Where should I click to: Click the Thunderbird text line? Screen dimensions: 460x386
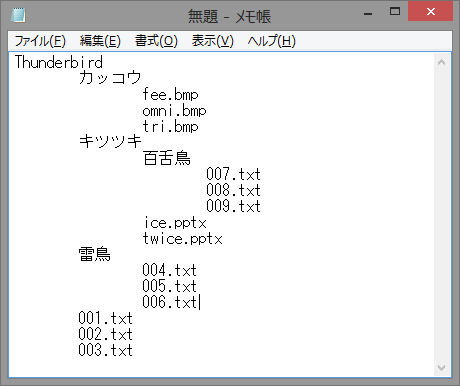59,62
